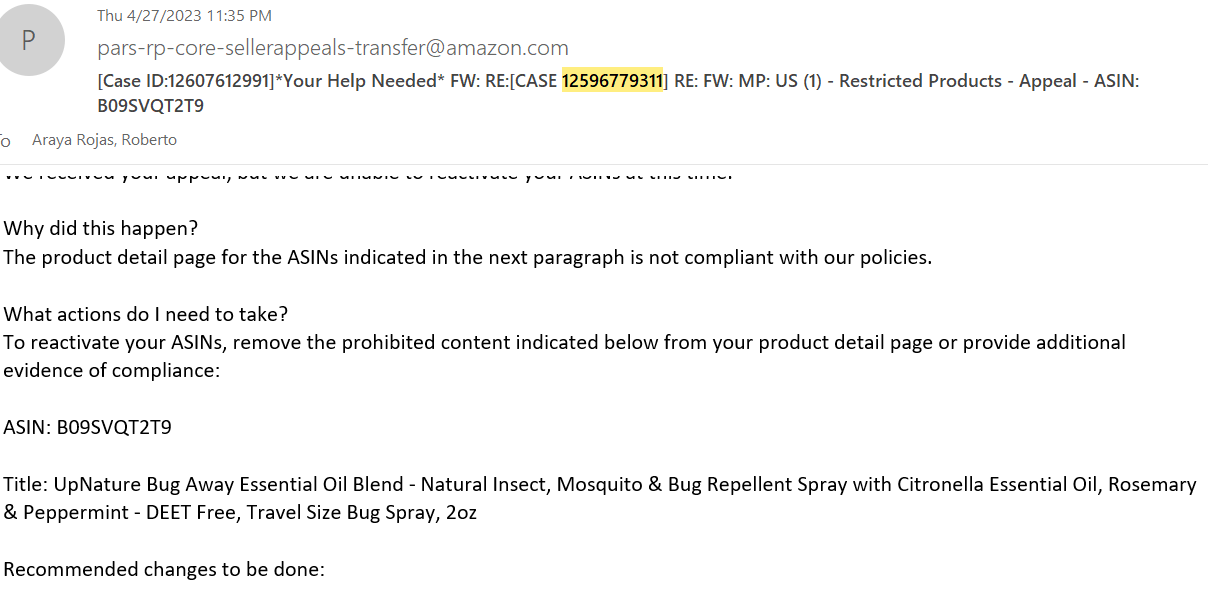
Task: Select recipient Araya Rojas, Roberto
Action: pos(105,140)
